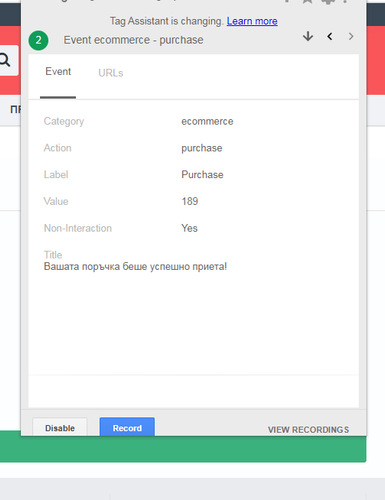Switch to the URLs tab

pos(111,73)
